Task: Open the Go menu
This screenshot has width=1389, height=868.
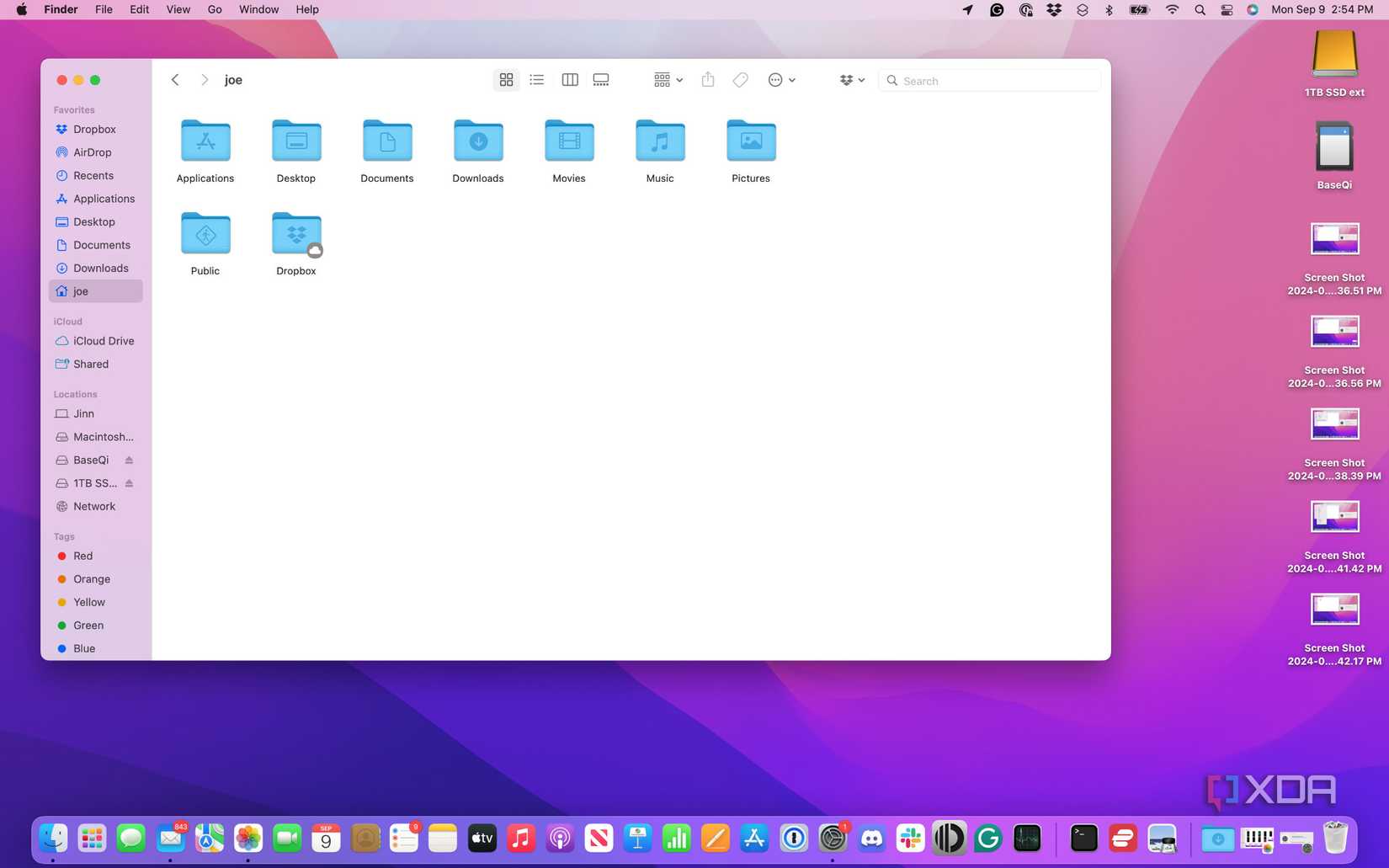Action: [215, 9]
